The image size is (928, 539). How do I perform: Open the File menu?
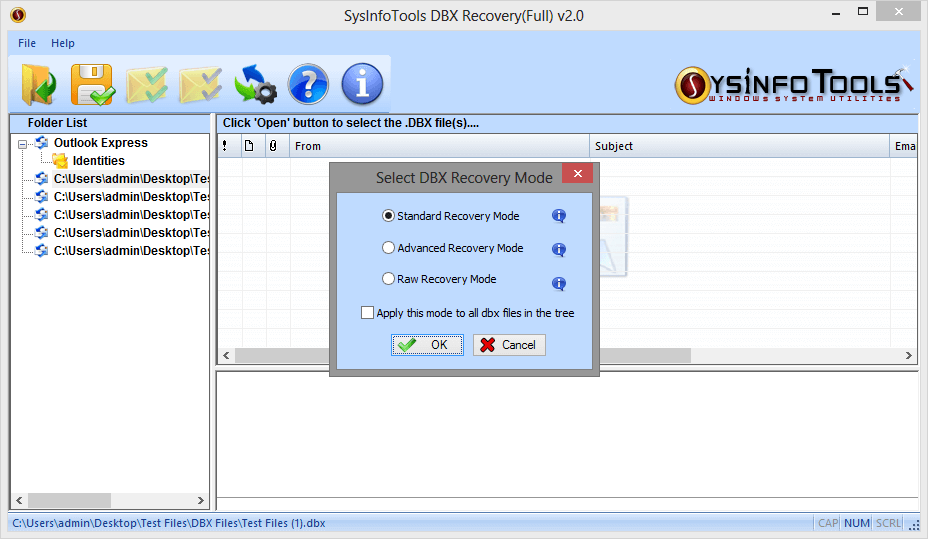27,43
